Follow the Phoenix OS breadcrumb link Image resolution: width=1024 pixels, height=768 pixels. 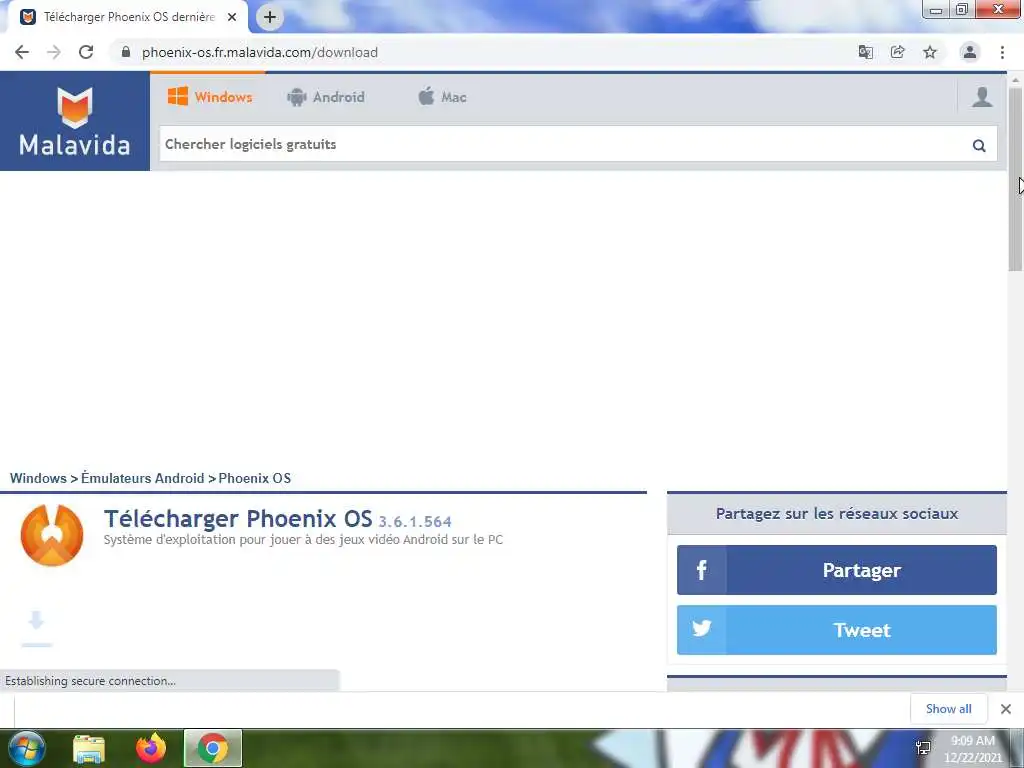(x=255, y=478)
